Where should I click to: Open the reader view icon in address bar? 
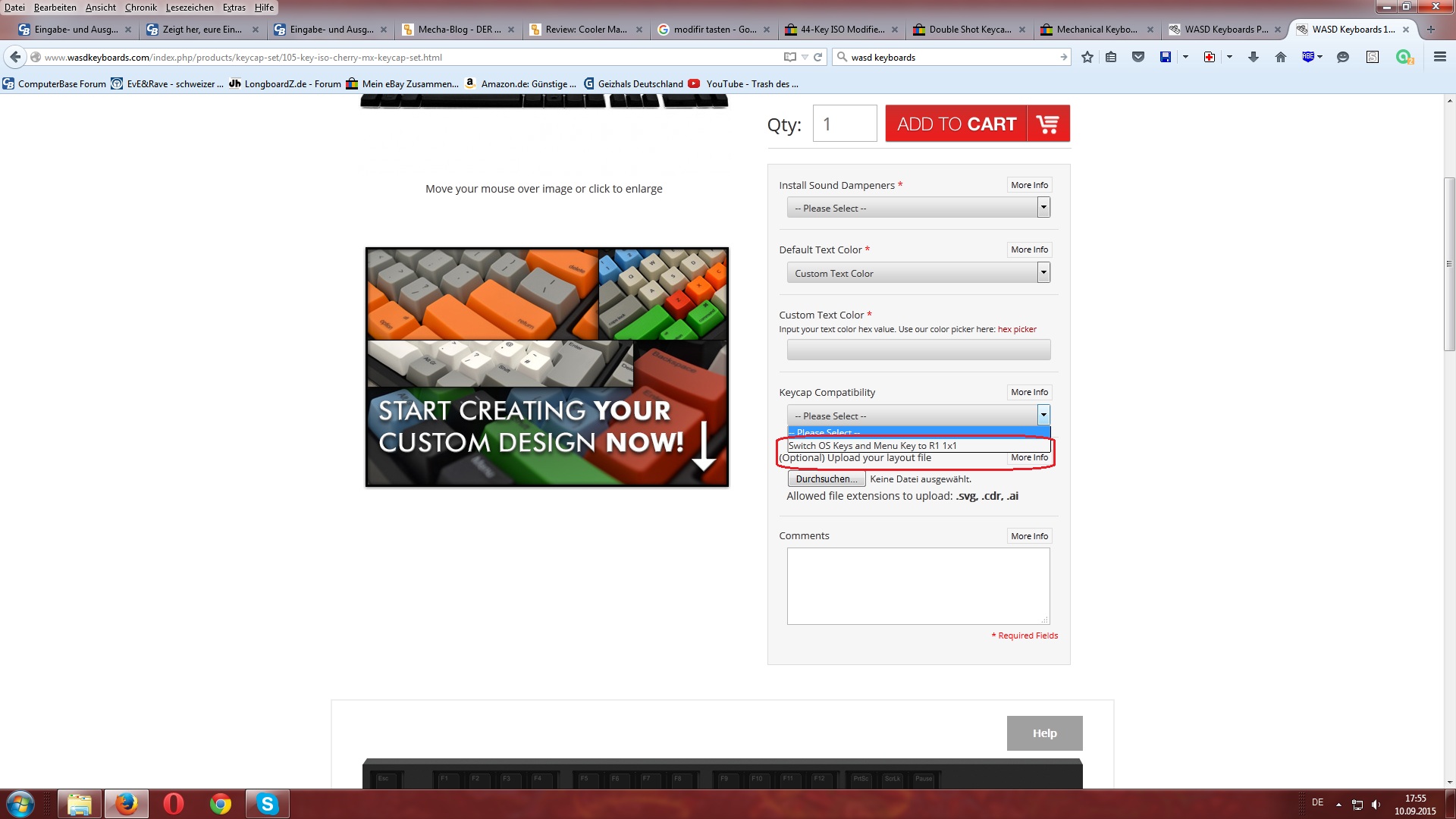789,57
